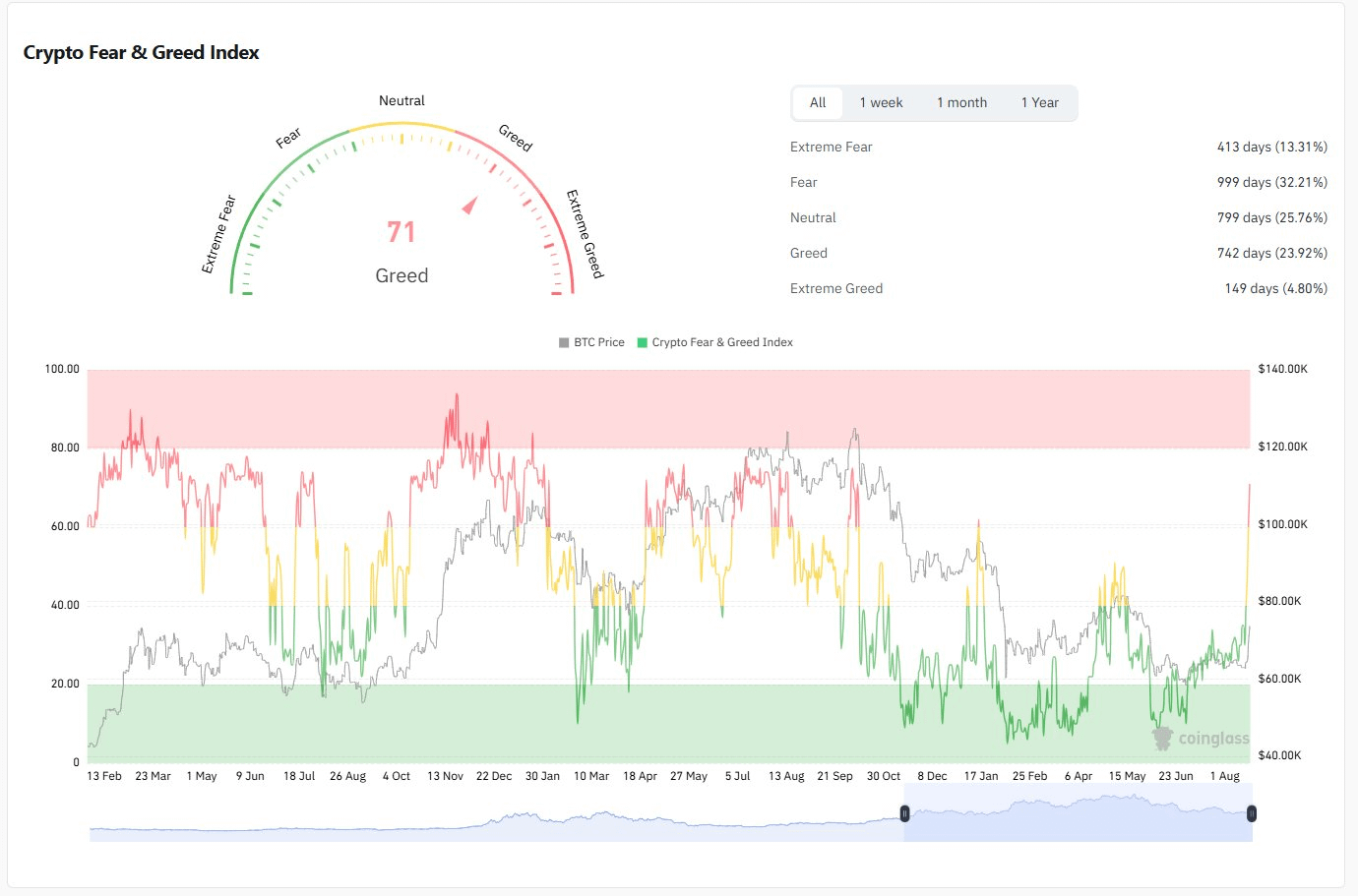This screenshot has width=1358, height=896.
Task: Click the 13 Aug date label
Action: (x=786, y=776)
